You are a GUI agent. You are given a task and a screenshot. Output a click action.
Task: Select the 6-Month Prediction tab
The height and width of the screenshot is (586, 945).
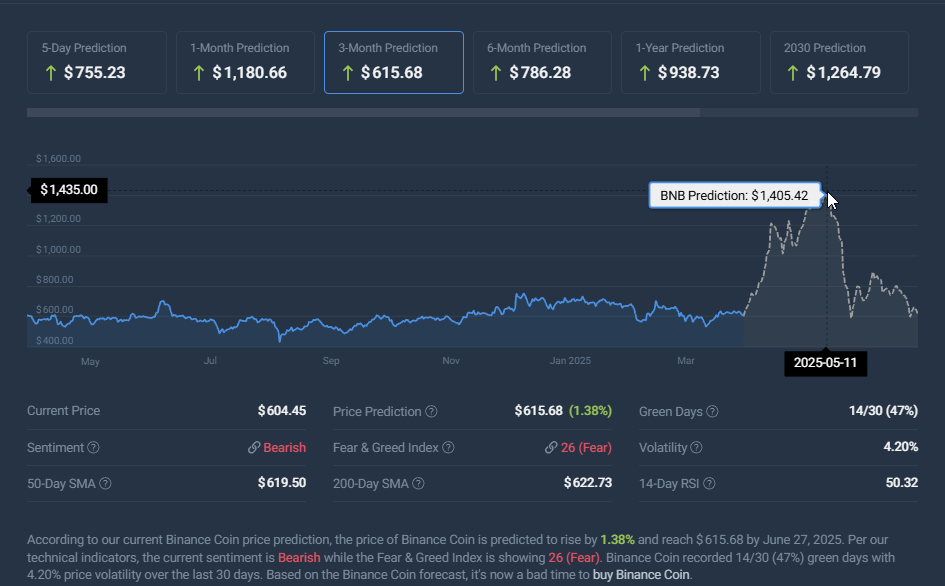click(x=542, y=63)
